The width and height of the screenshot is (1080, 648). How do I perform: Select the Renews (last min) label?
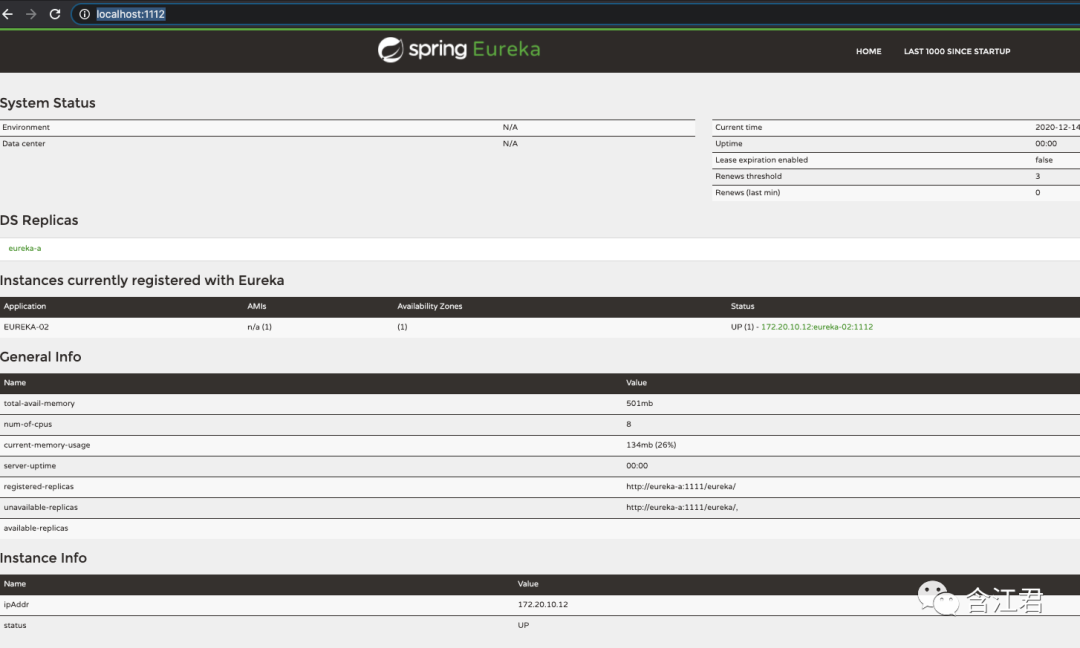pyautogui.click(x=747, y=193)
